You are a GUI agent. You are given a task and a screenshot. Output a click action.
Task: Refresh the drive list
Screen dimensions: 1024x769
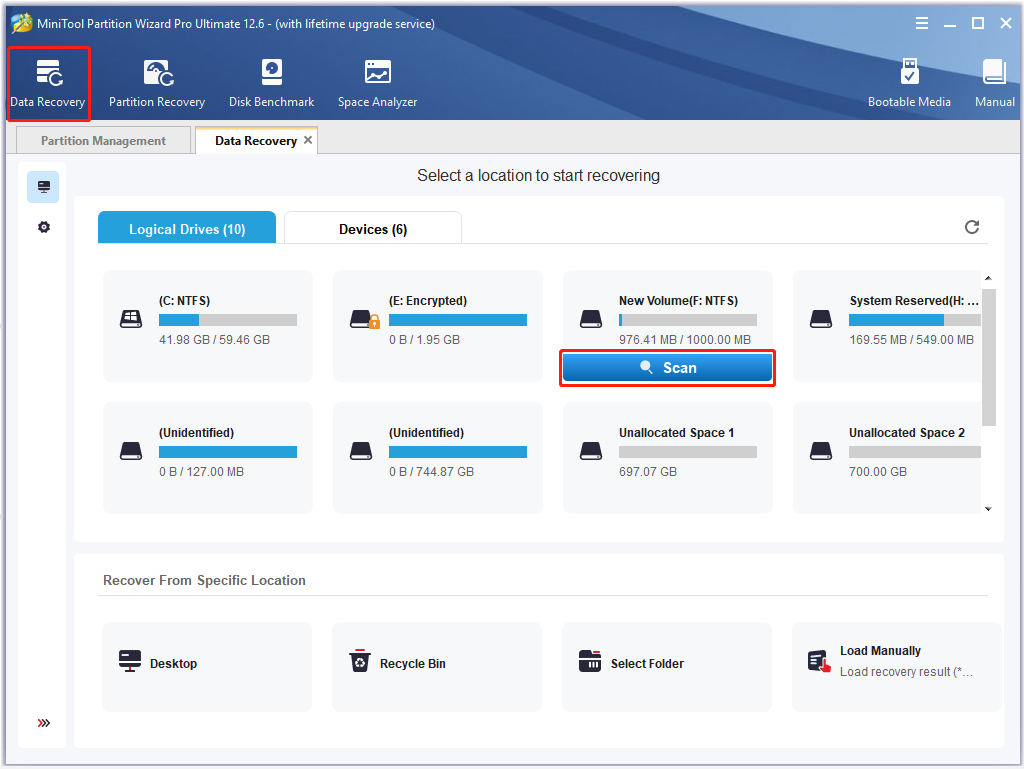click(x=972, y=227)
